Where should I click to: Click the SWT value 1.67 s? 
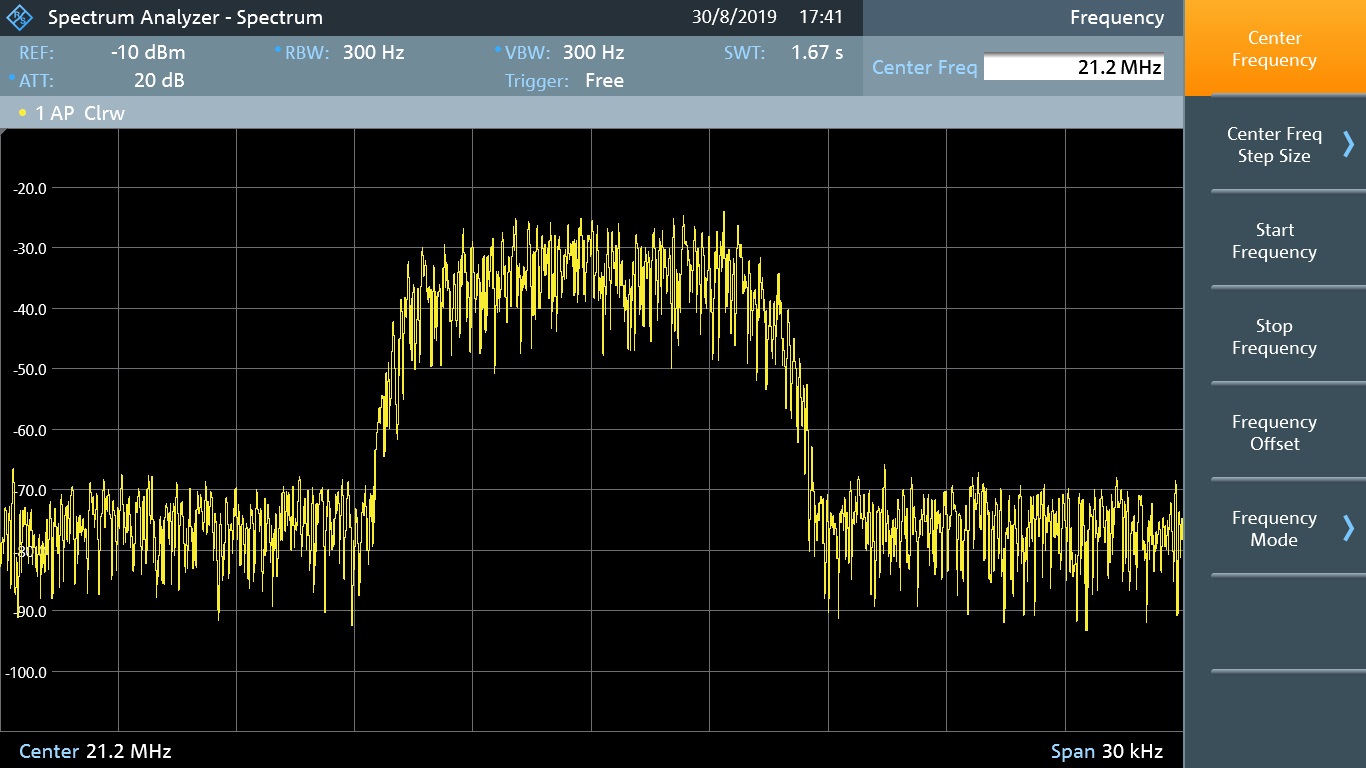[817, 52]
